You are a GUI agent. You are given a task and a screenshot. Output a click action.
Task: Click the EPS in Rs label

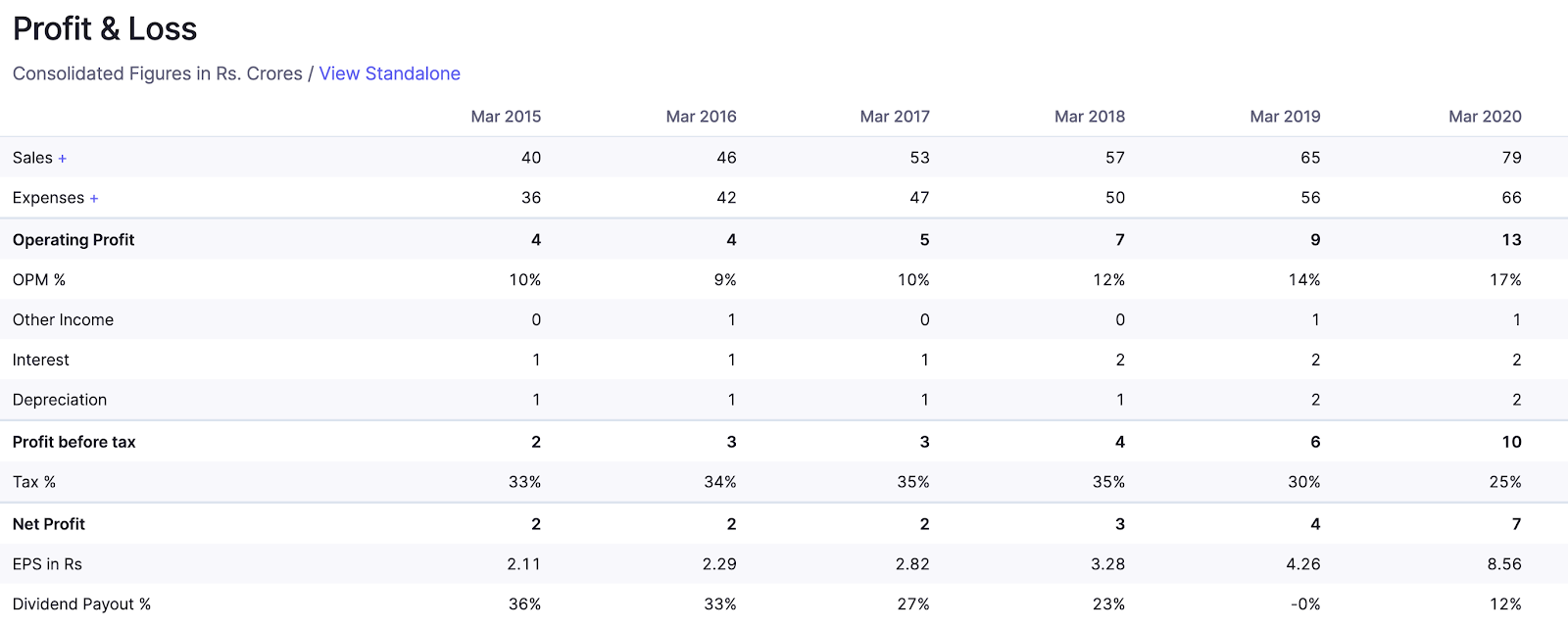click(x=47, y=564)
